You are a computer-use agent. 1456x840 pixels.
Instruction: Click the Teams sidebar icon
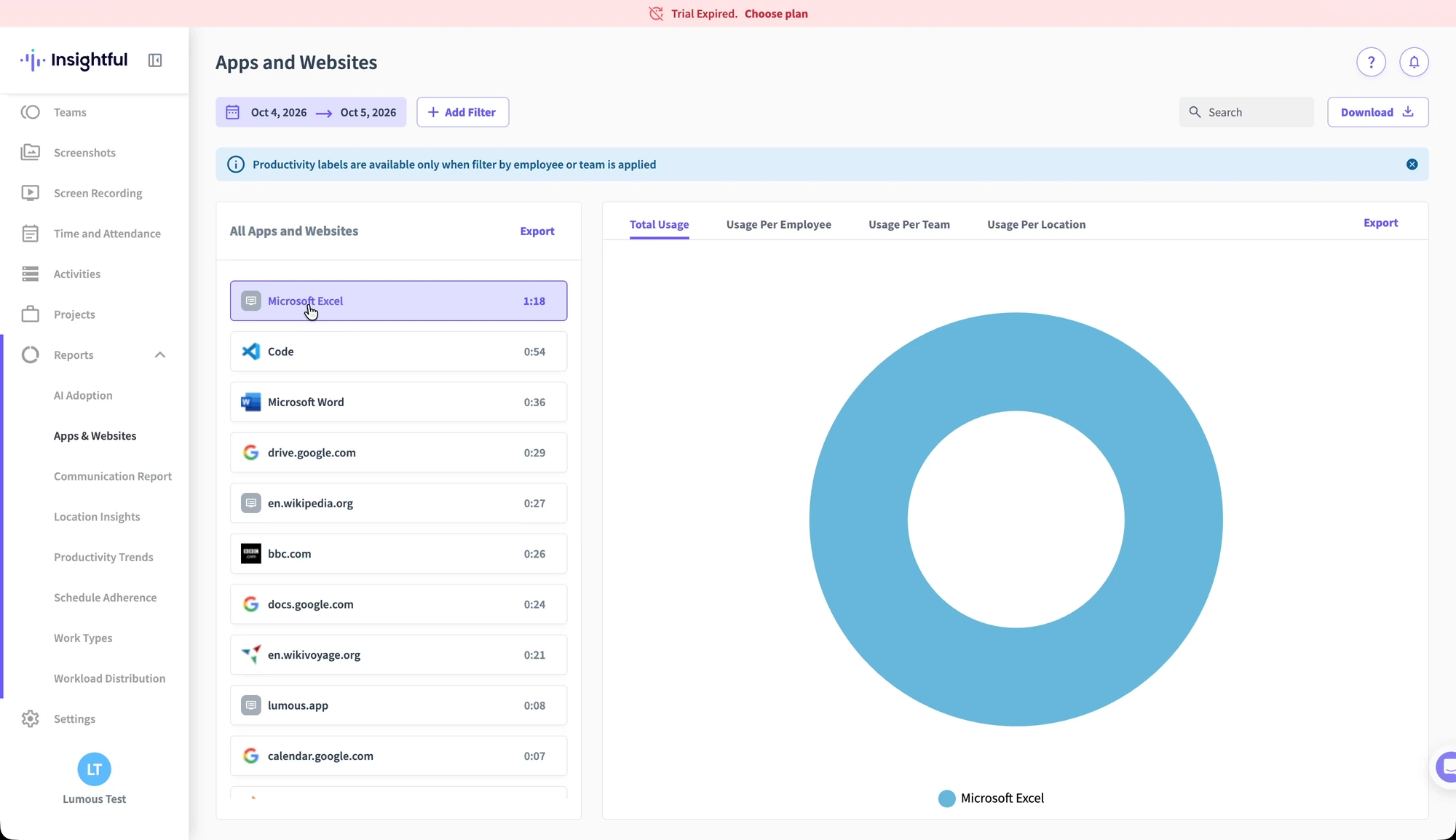[30, 112]
